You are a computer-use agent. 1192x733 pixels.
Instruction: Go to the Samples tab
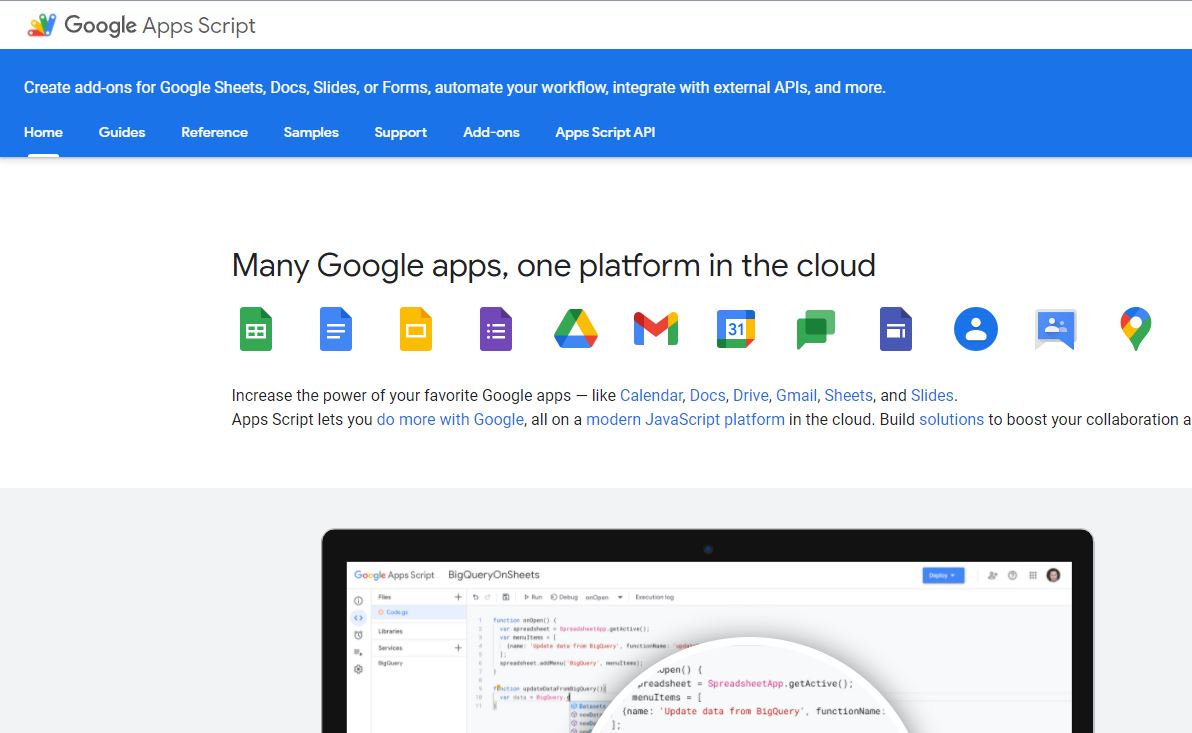click(311, 132)
